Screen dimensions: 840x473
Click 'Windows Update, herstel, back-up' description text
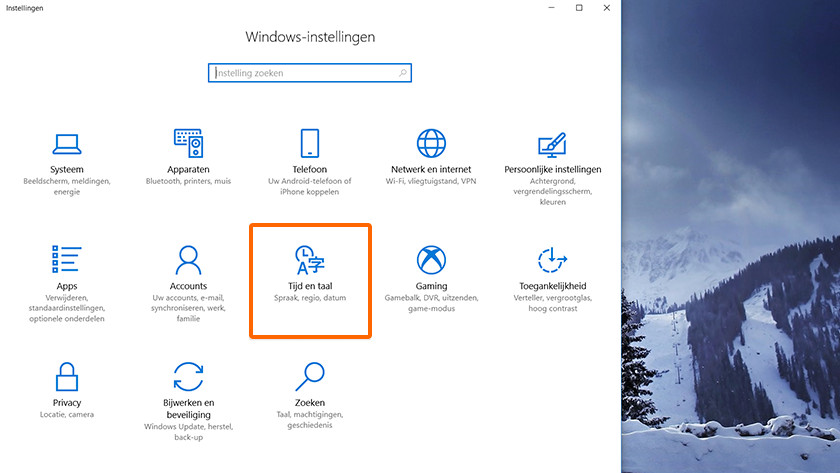(188, 432)
